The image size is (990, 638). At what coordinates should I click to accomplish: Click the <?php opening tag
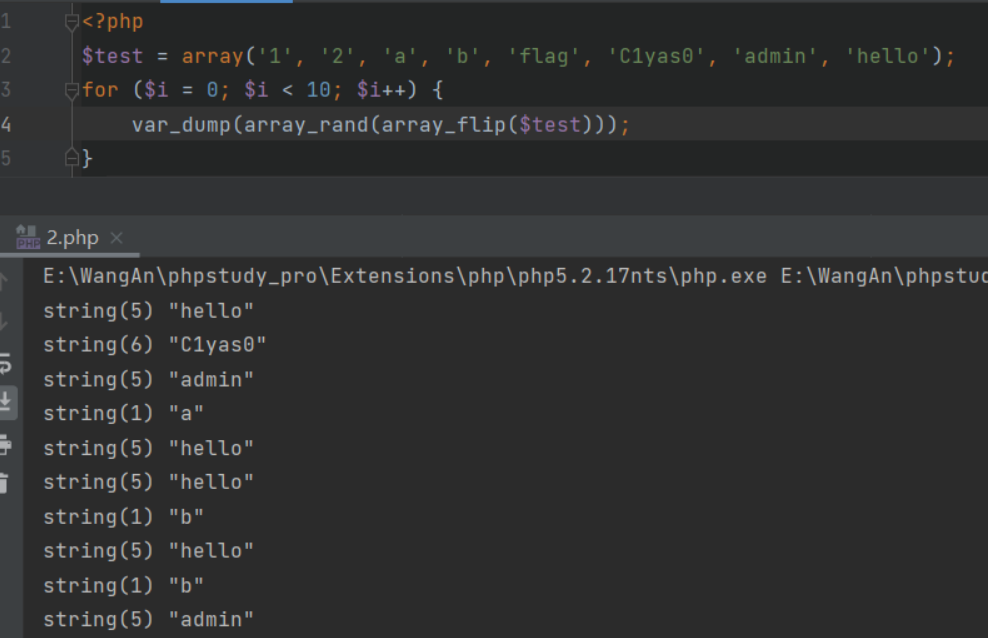tap(112, 21)
